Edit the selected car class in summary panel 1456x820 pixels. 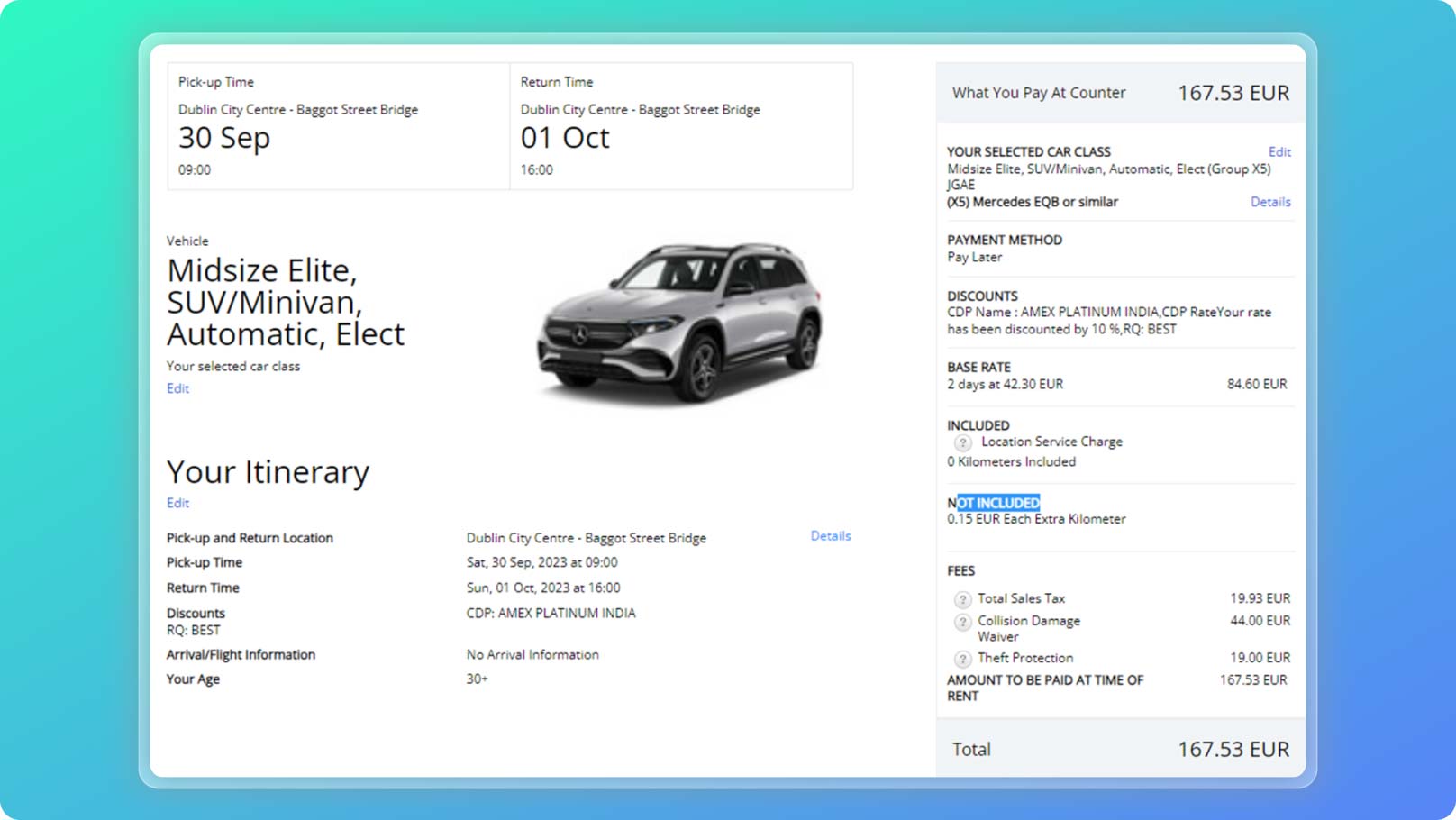1279,152
